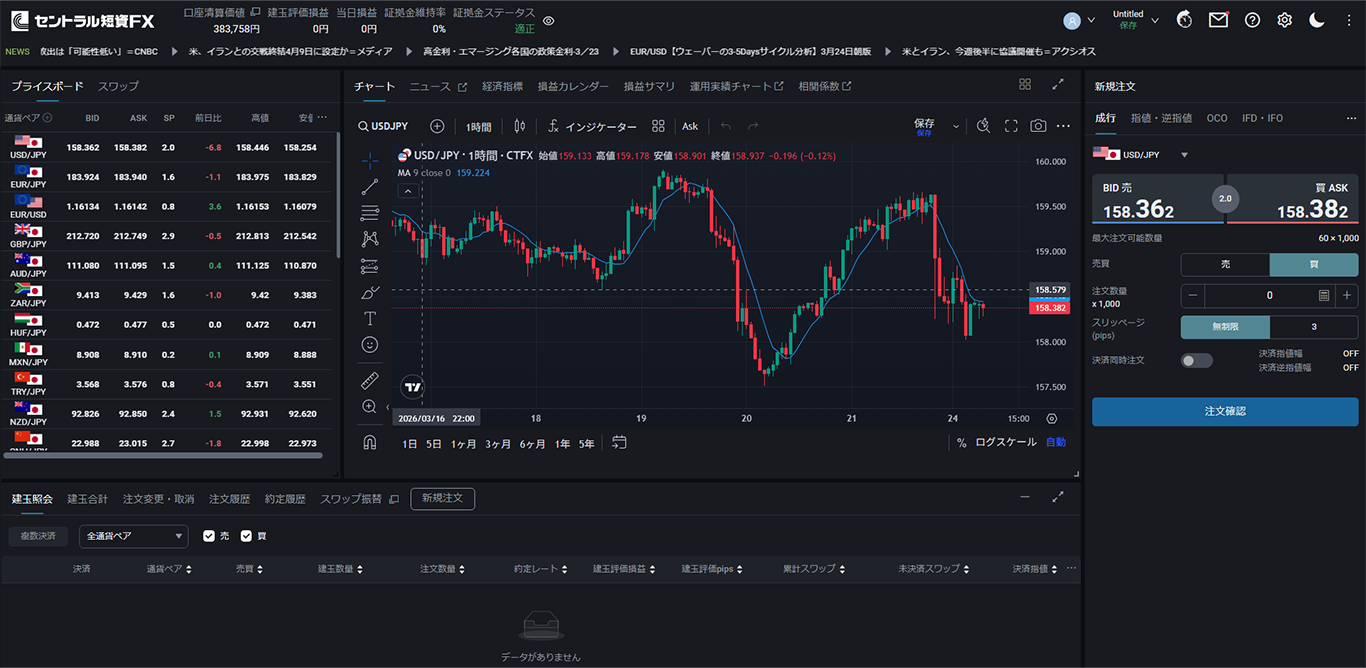The width and height of the screenshot is (1366, 668).
Task: Expand the USD/JPY pair selector in order panel
Action: click(x=1184, y=155)
